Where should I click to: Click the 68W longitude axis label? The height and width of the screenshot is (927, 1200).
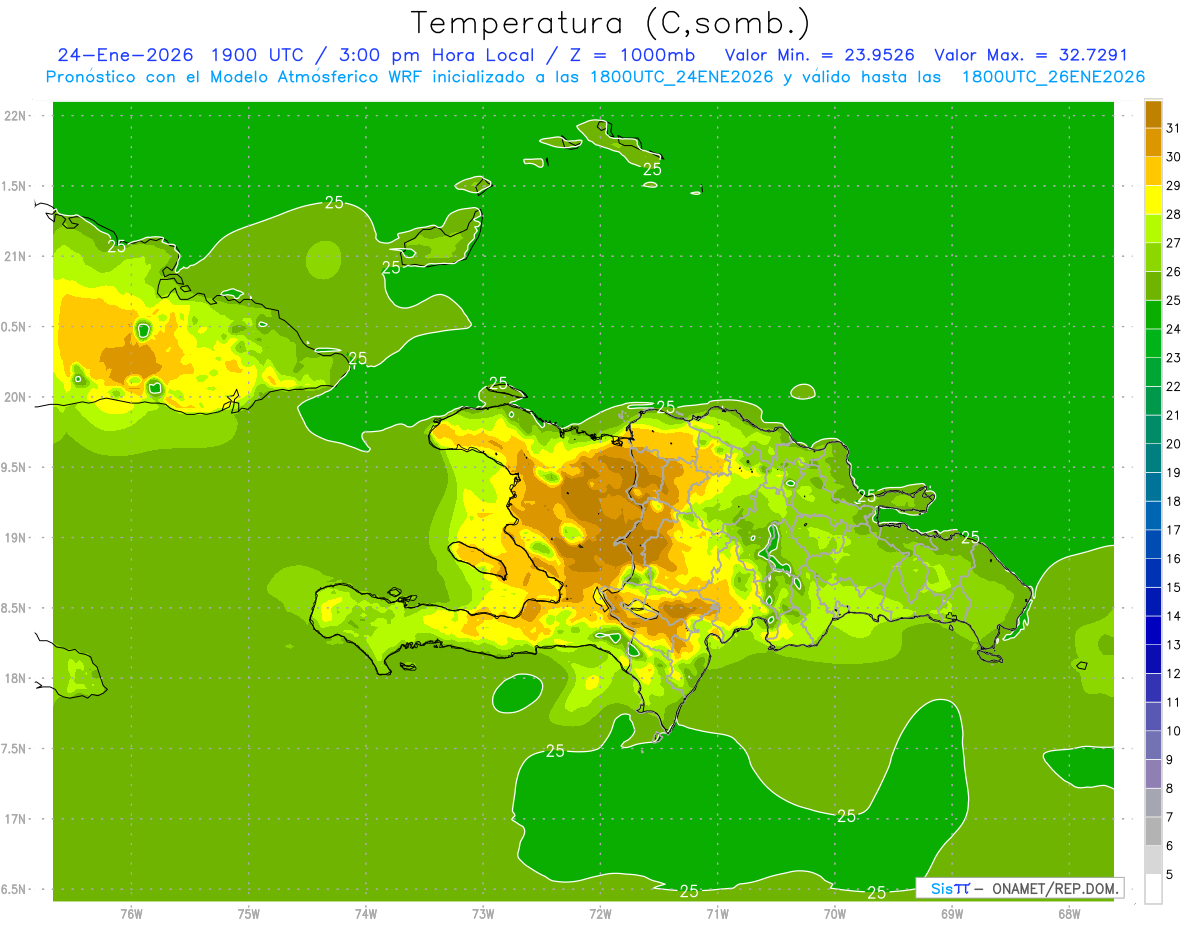click(x=1069, y=914)
